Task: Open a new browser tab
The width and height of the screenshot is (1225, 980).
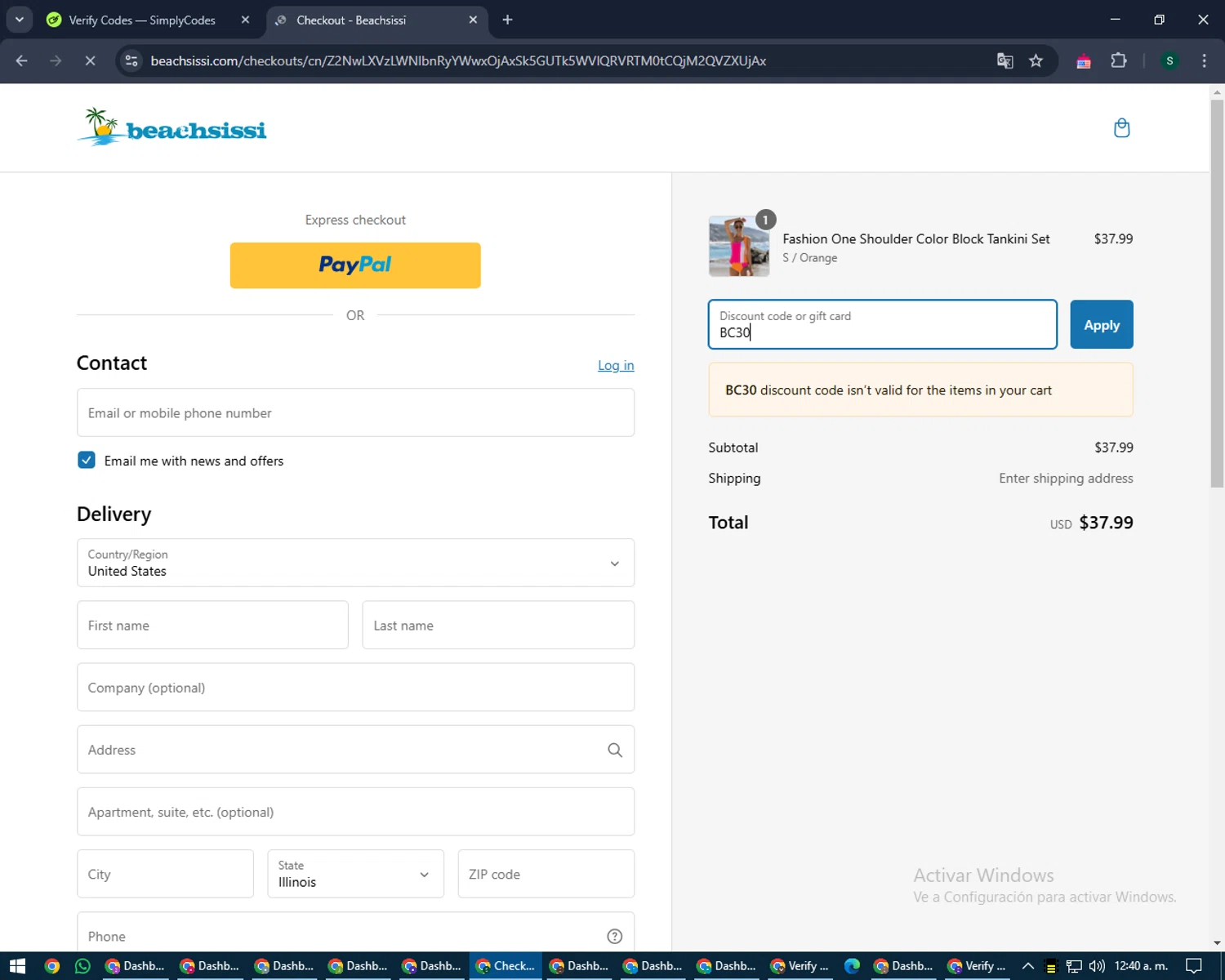Action: click(x=507, y=20)
